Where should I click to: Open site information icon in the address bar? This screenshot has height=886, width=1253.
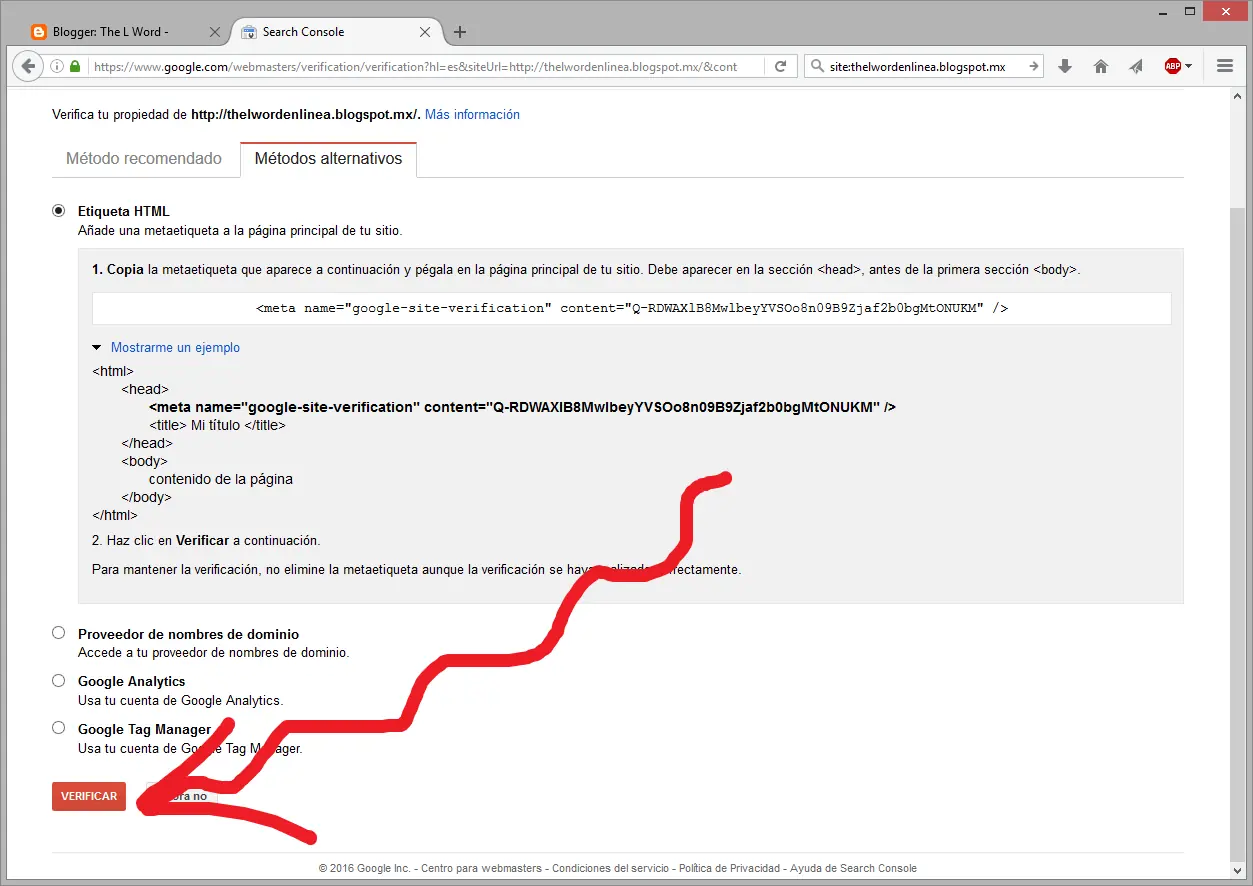[x=58, y=66]
